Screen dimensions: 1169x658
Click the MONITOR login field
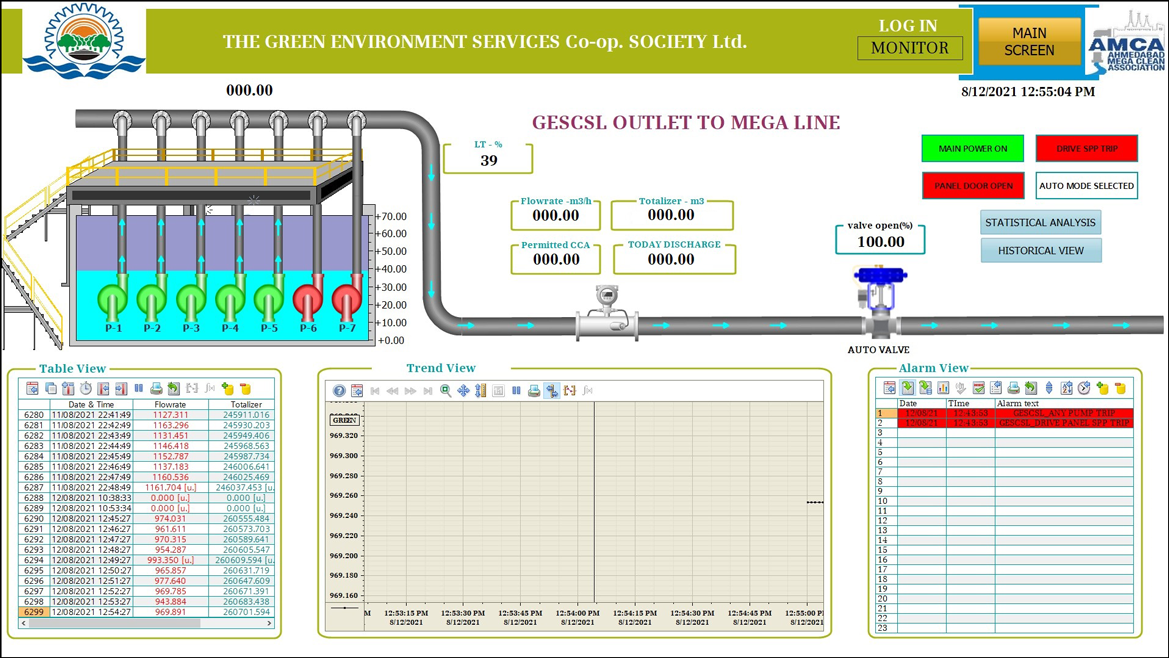(909, 48)
